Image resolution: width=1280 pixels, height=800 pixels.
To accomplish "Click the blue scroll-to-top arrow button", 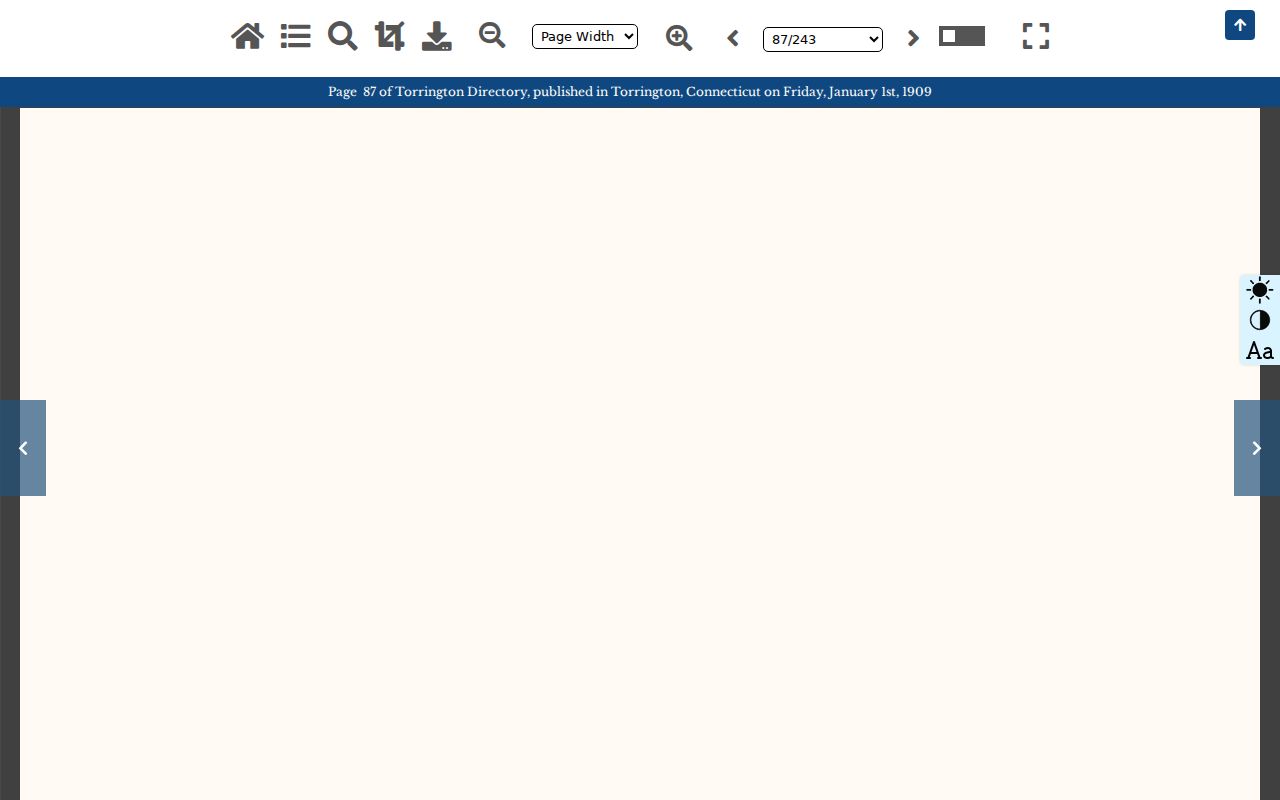I will click(1240, 25).
